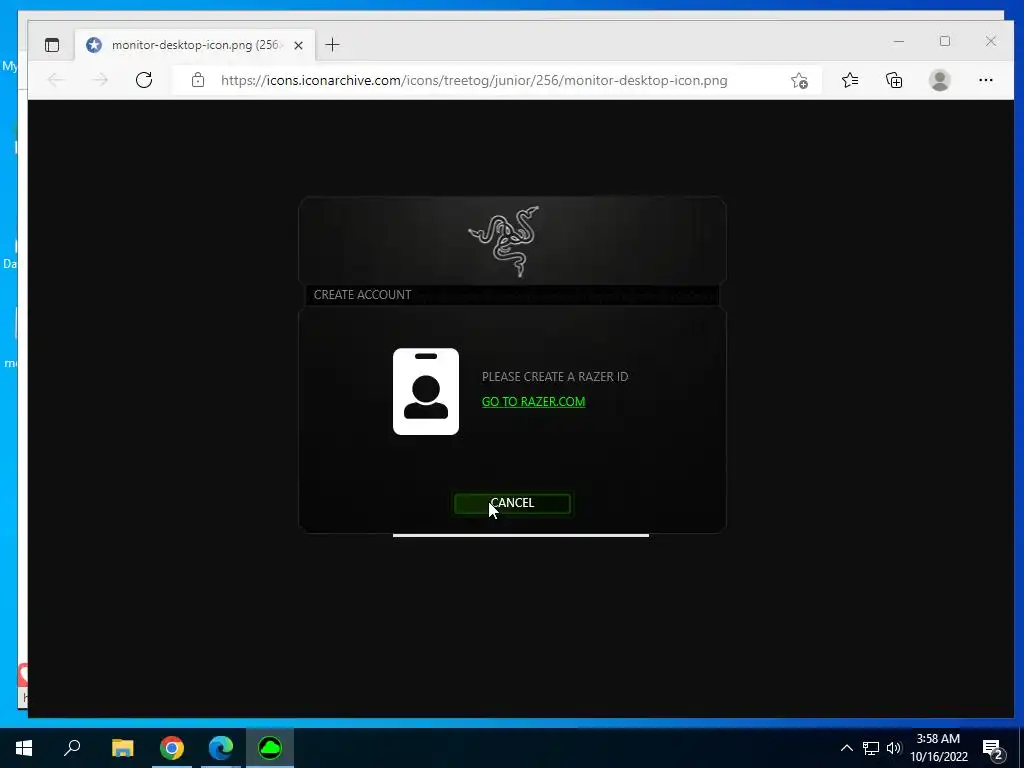Click PLEASE CREATE A RAZER ID text
The height and width of the screenshot is (768, 1024).
(555, 377)
